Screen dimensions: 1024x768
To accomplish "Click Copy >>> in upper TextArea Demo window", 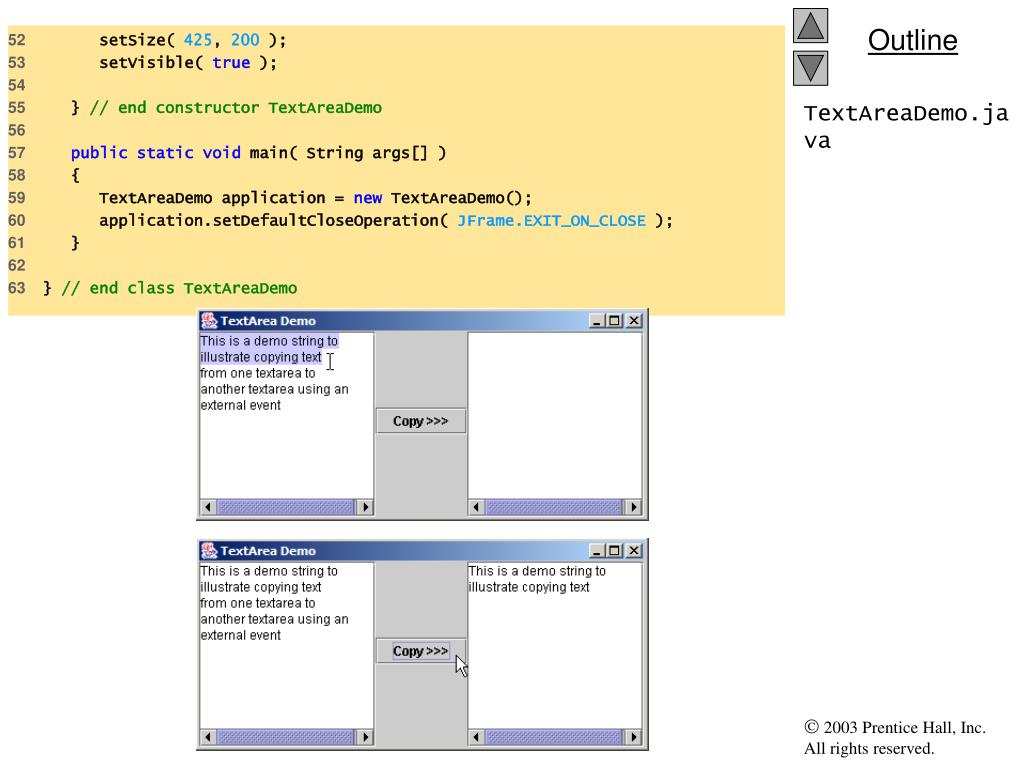I will [421, 421].
